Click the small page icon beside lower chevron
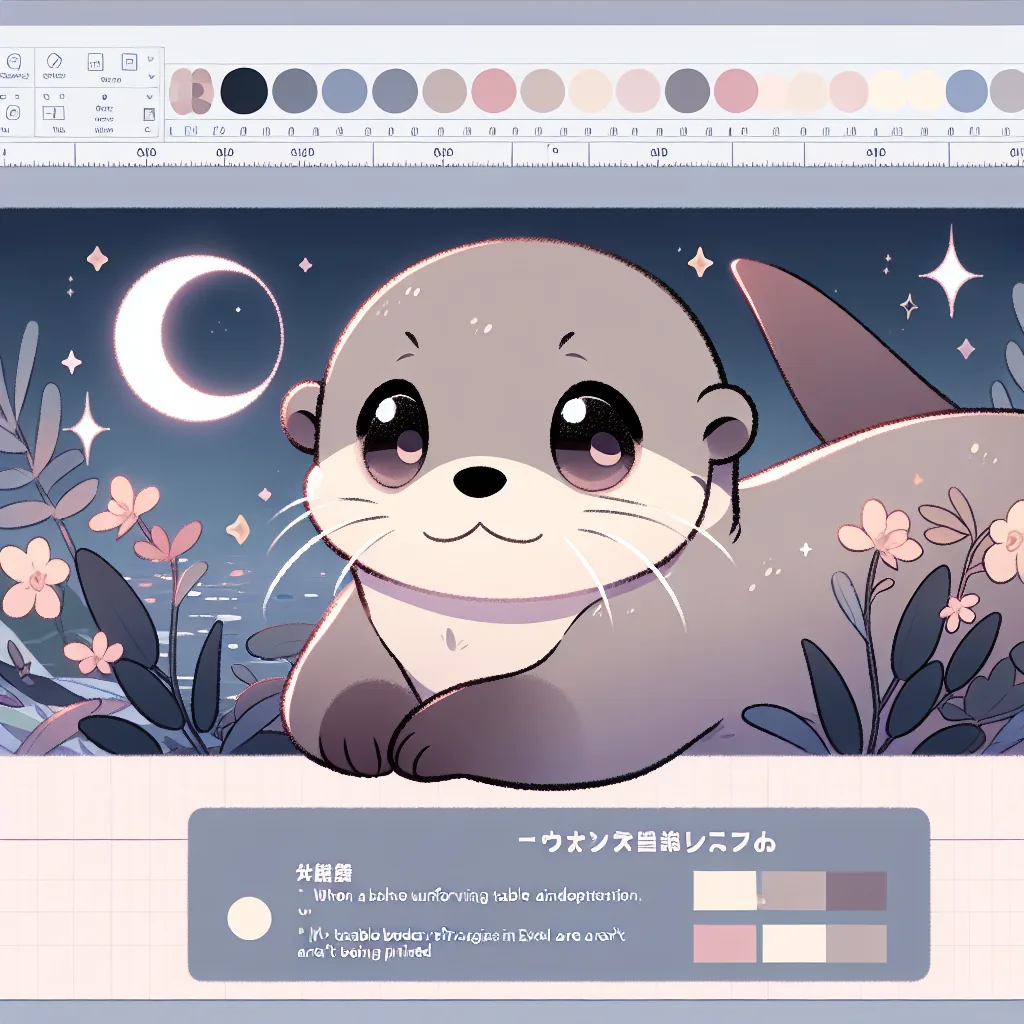The image size is (1024, 1024). (149, 116)
